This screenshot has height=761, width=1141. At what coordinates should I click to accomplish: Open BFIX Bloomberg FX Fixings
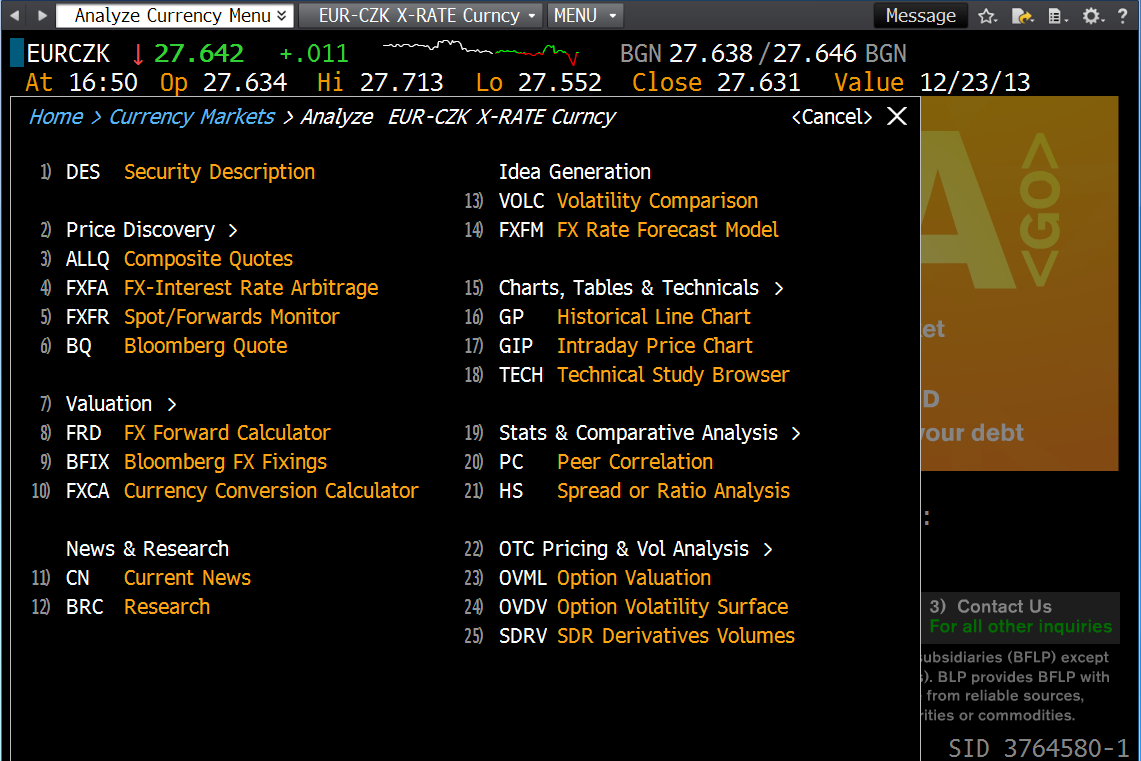click(x=184, y=462)
